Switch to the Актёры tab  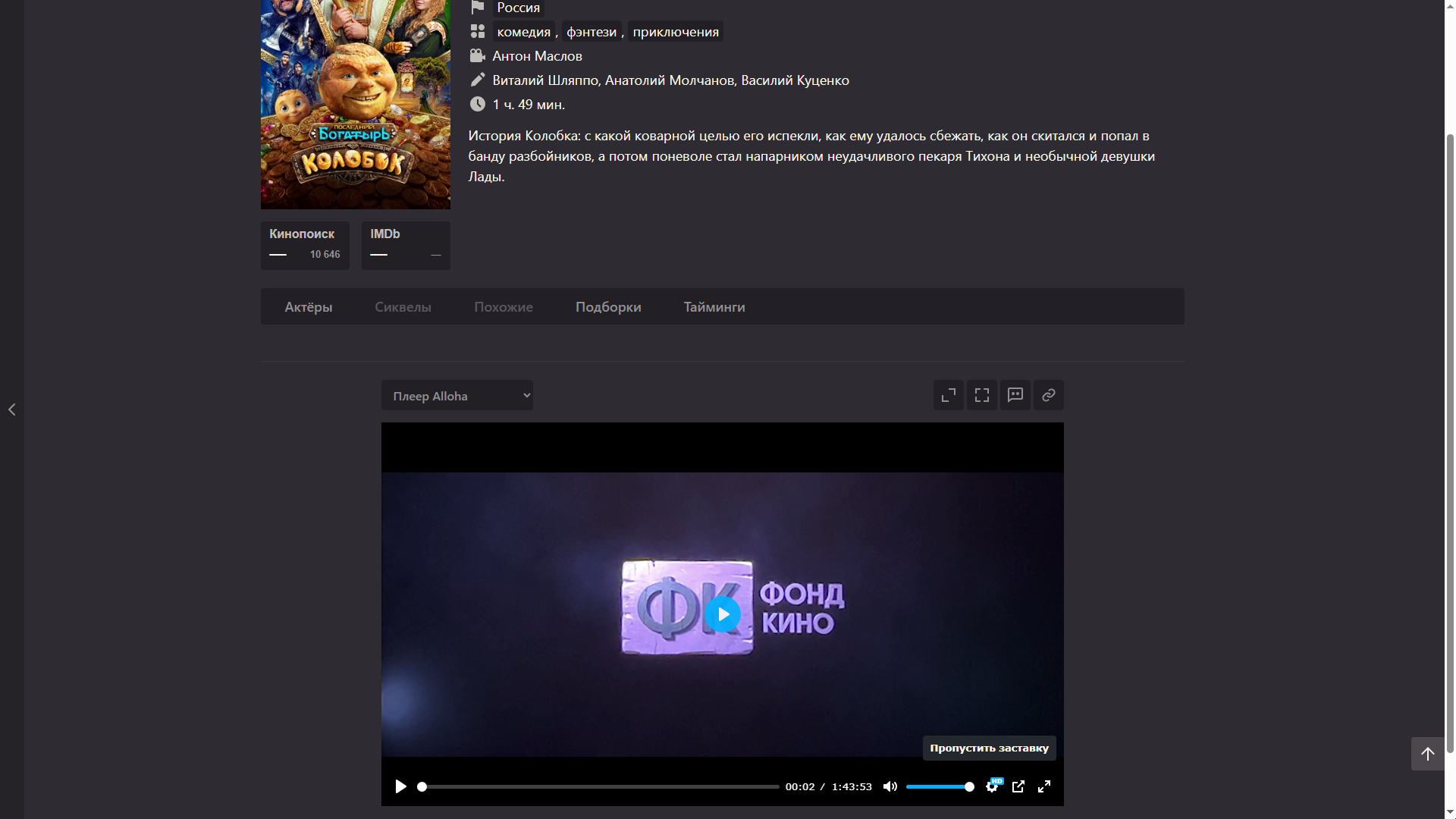click(309, 307)
